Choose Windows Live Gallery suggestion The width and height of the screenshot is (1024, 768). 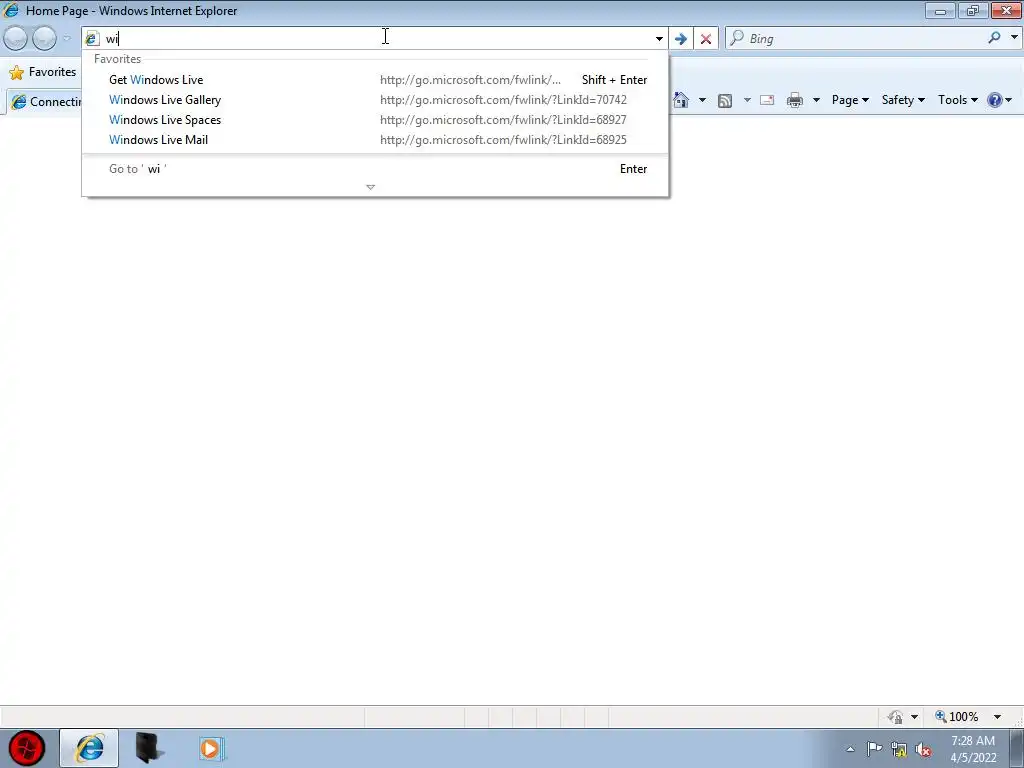click(375, 100)
